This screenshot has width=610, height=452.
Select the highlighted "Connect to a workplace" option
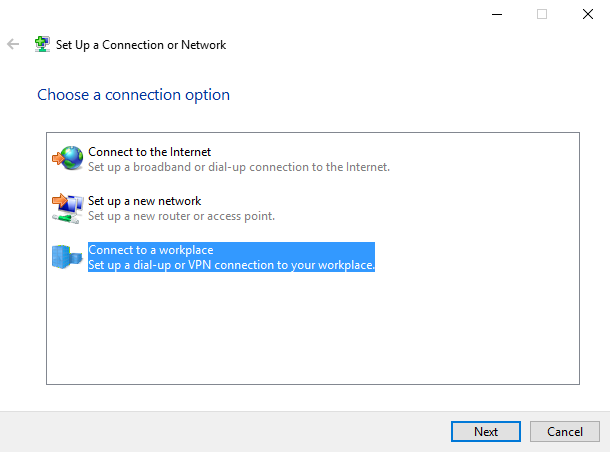(x=151, y=250)
